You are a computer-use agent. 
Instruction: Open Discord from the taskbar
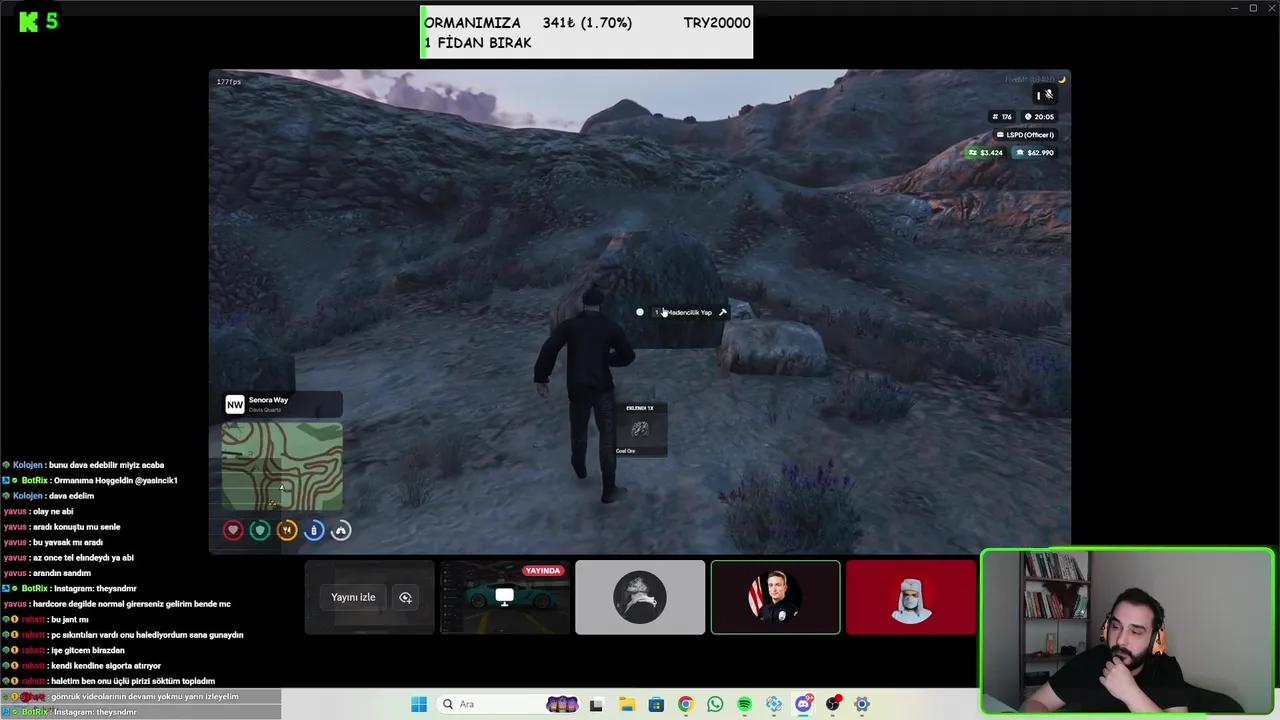[x=803, y=705]
